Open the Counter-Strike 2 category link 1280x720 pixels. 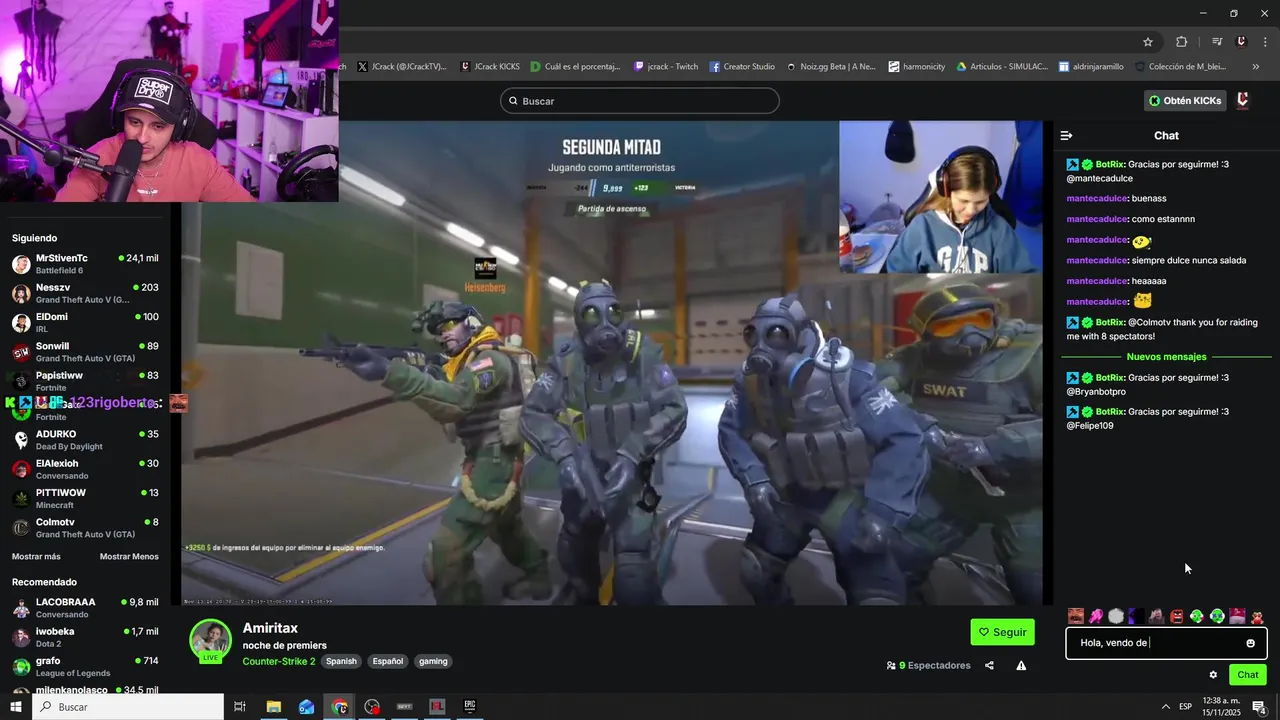pyautogui.click(x=279, y=661)
